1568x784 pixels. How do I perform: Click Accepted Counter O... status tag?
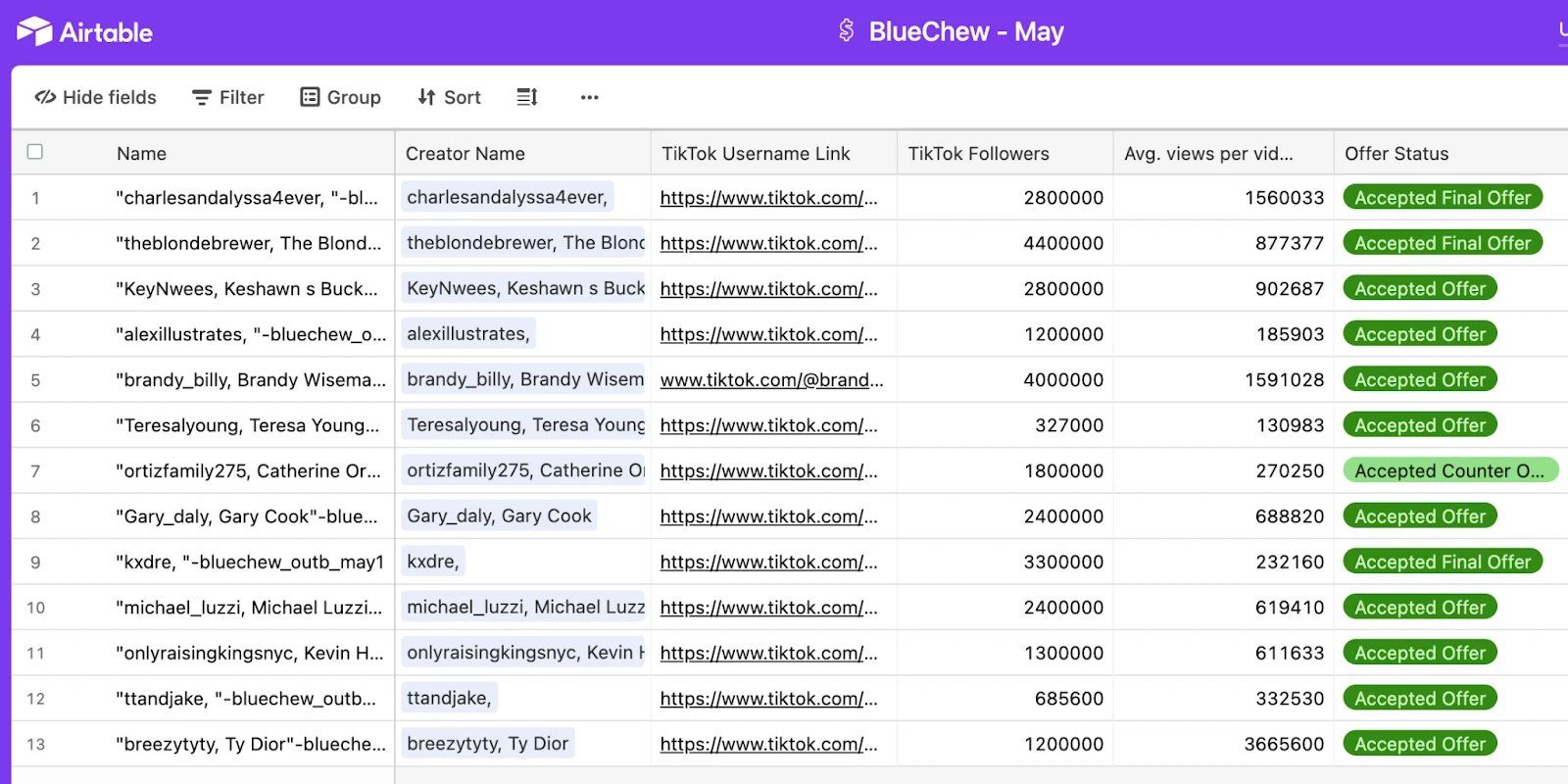[1450, 471]
